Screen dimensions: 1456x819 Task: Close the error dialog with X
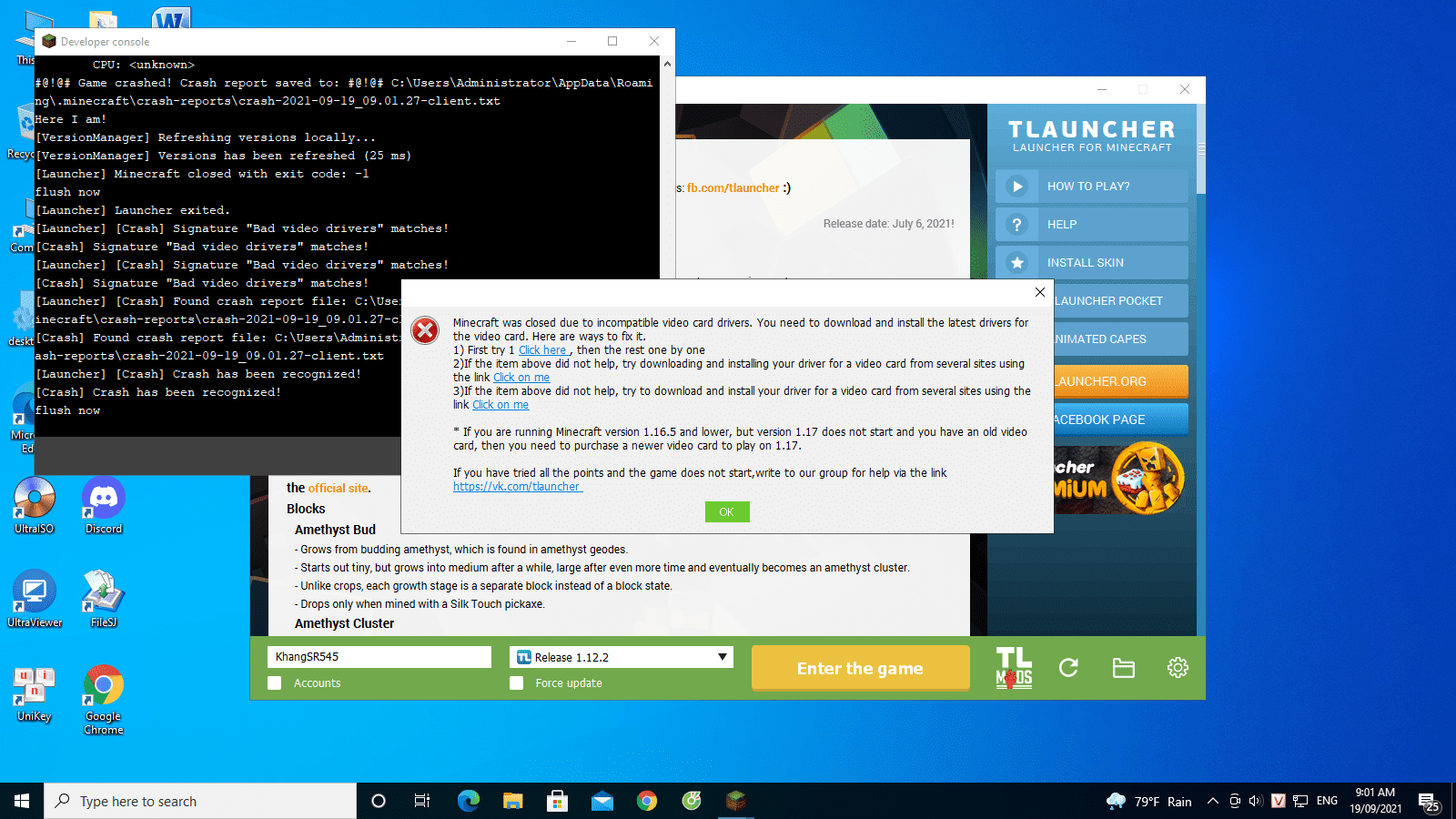(1040, 292)
